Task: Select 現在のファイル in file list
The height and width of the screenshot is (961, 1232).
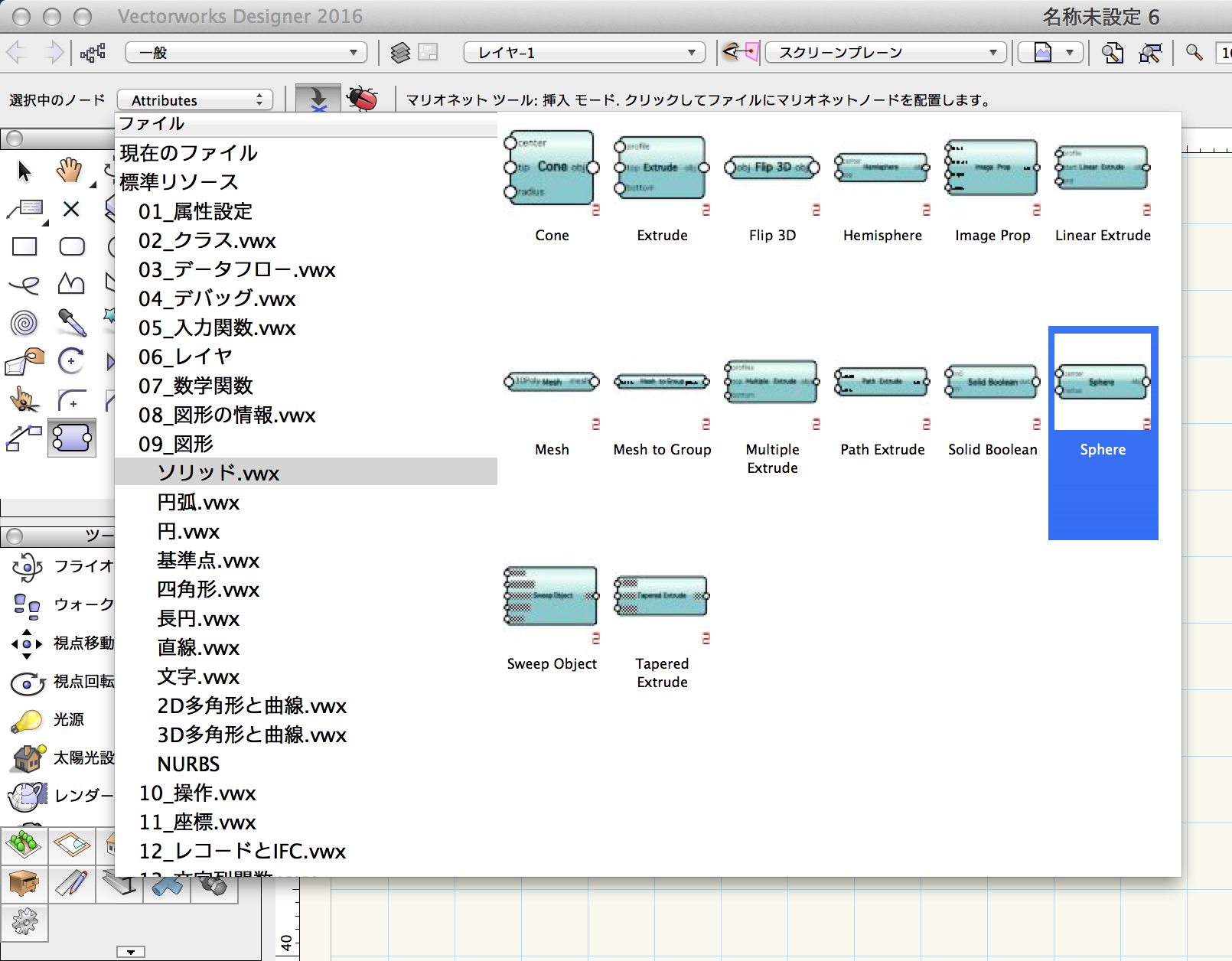Action: point(188,153)
